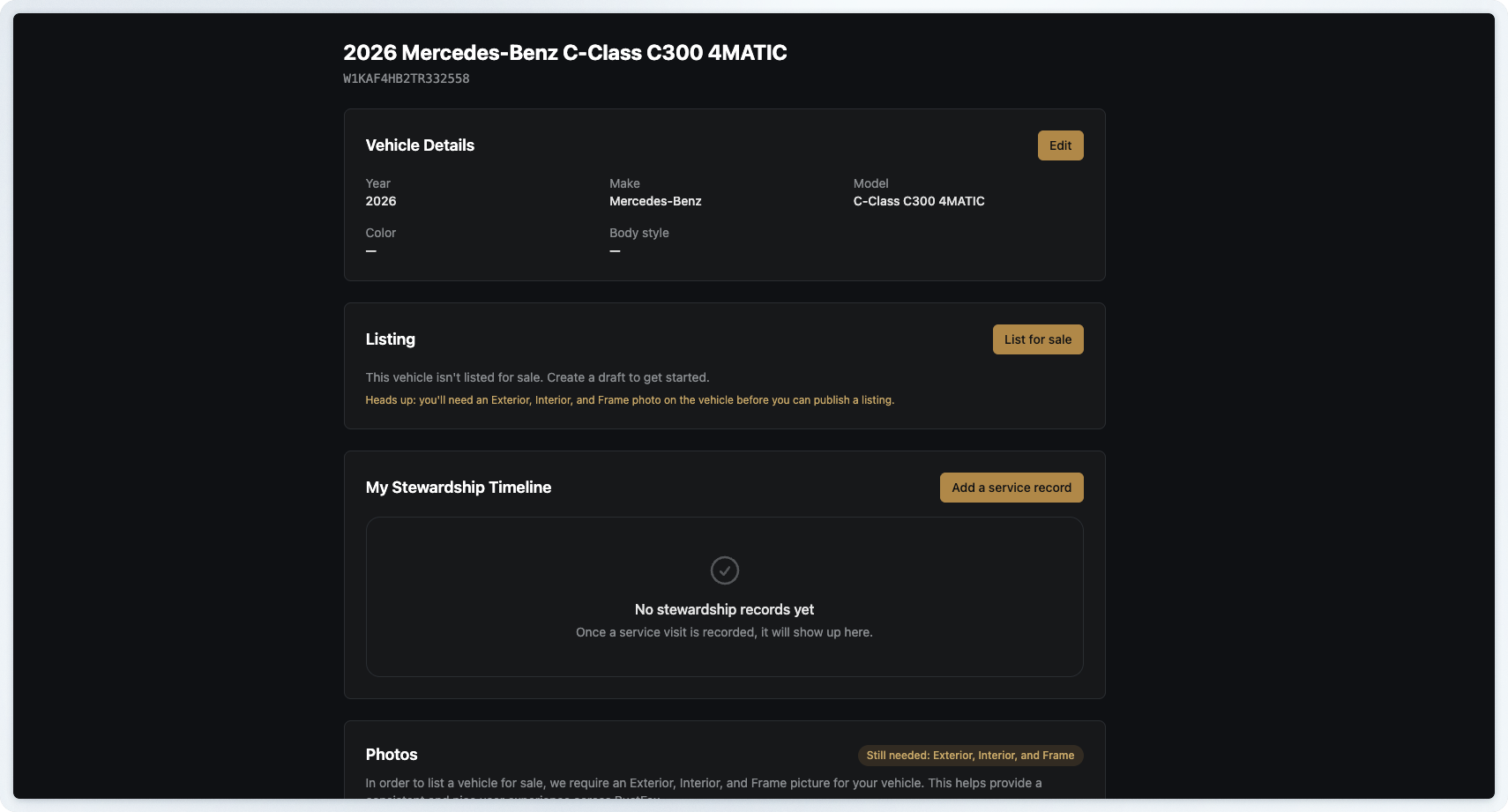Click 'This vehicle isn't listed for sale' text

pyautogui.click(x=538, y=377)
